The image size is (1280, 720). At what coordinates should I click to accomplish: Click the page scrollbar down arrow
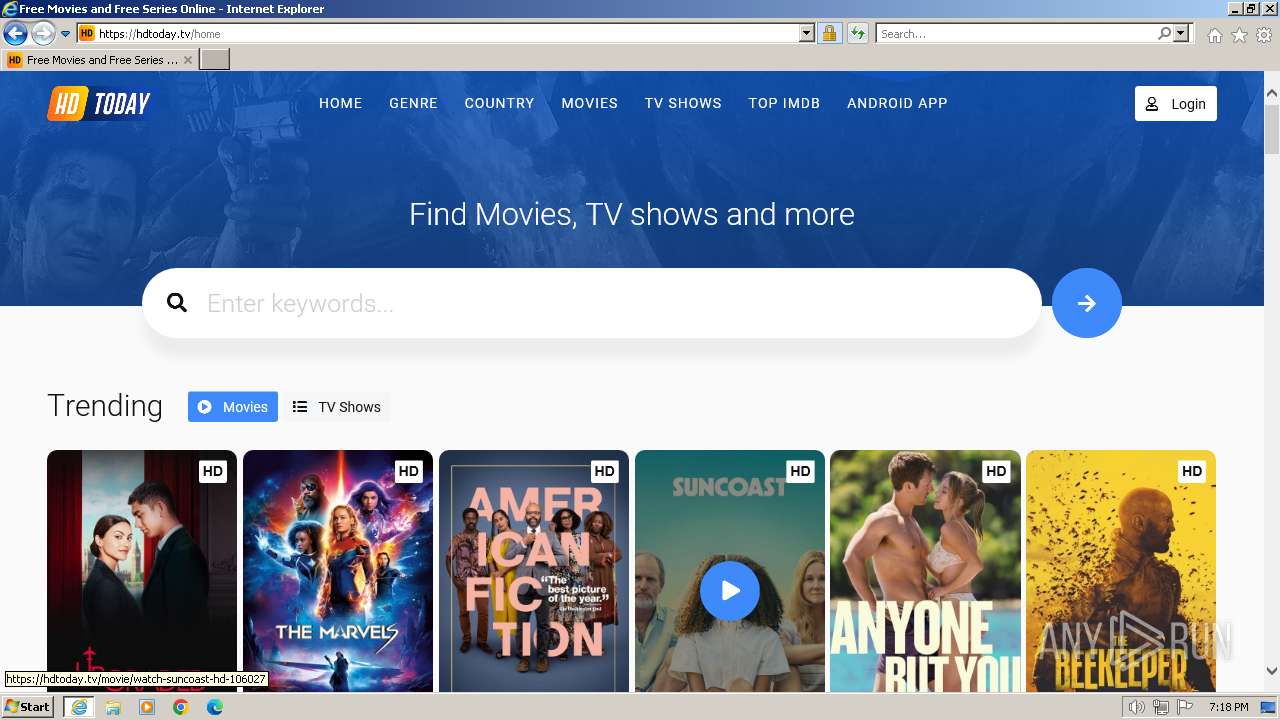pos(1272,671)
